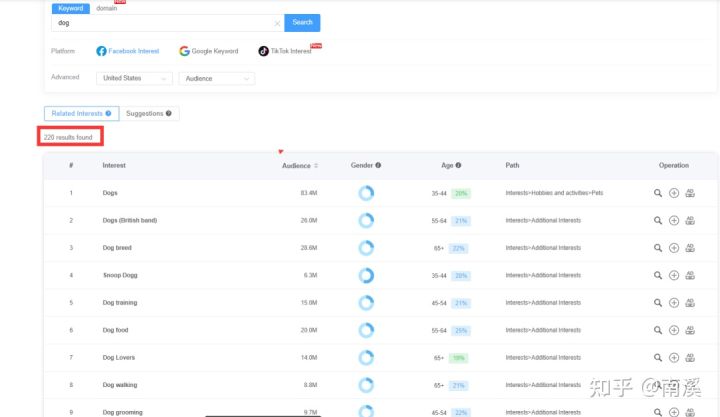Click the Path column header
This screenshot has height=417, width=720.
(x=512, y=165)
